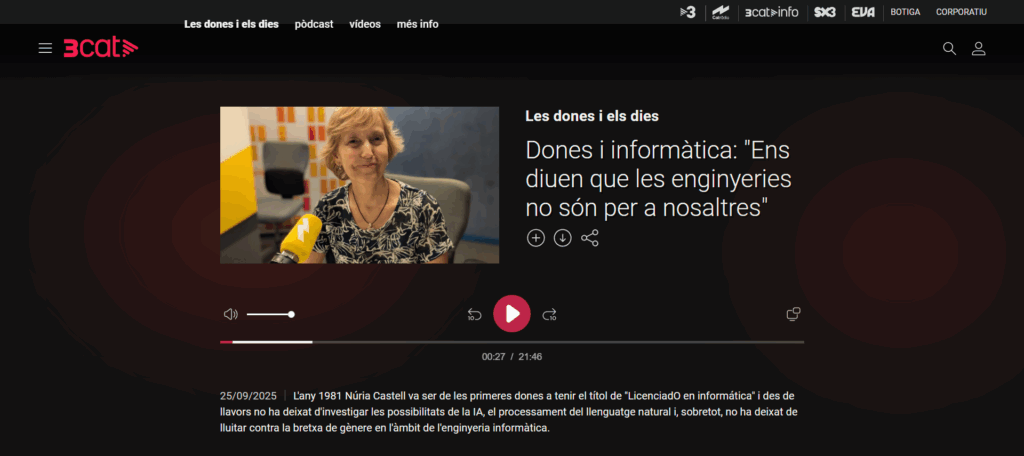Open the search icon
Viewport: 1024px width, 456px height.
(949, 48)
